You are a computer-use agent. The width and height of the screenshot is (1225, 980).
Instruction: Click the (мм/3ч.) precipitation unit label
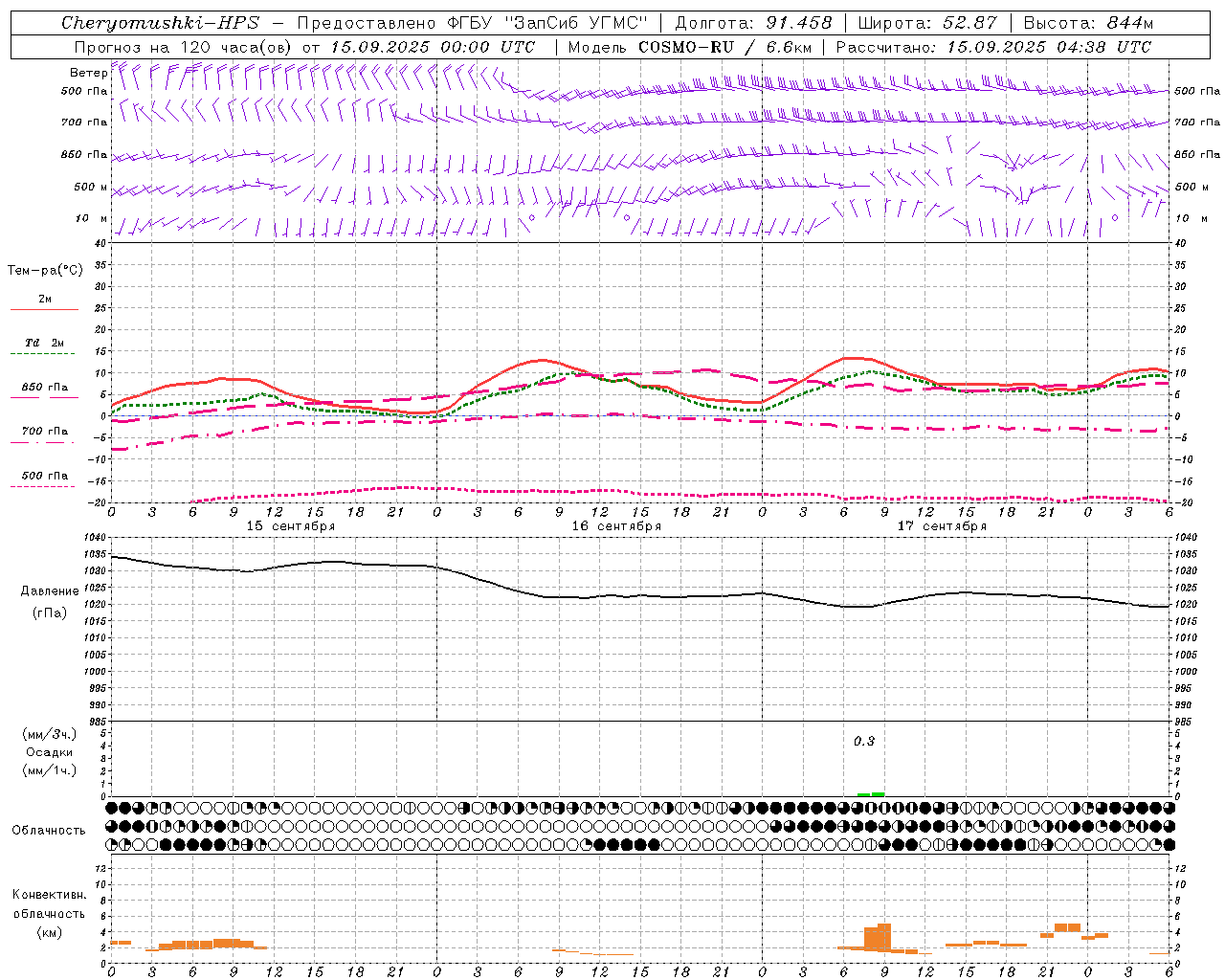[50, 734]
